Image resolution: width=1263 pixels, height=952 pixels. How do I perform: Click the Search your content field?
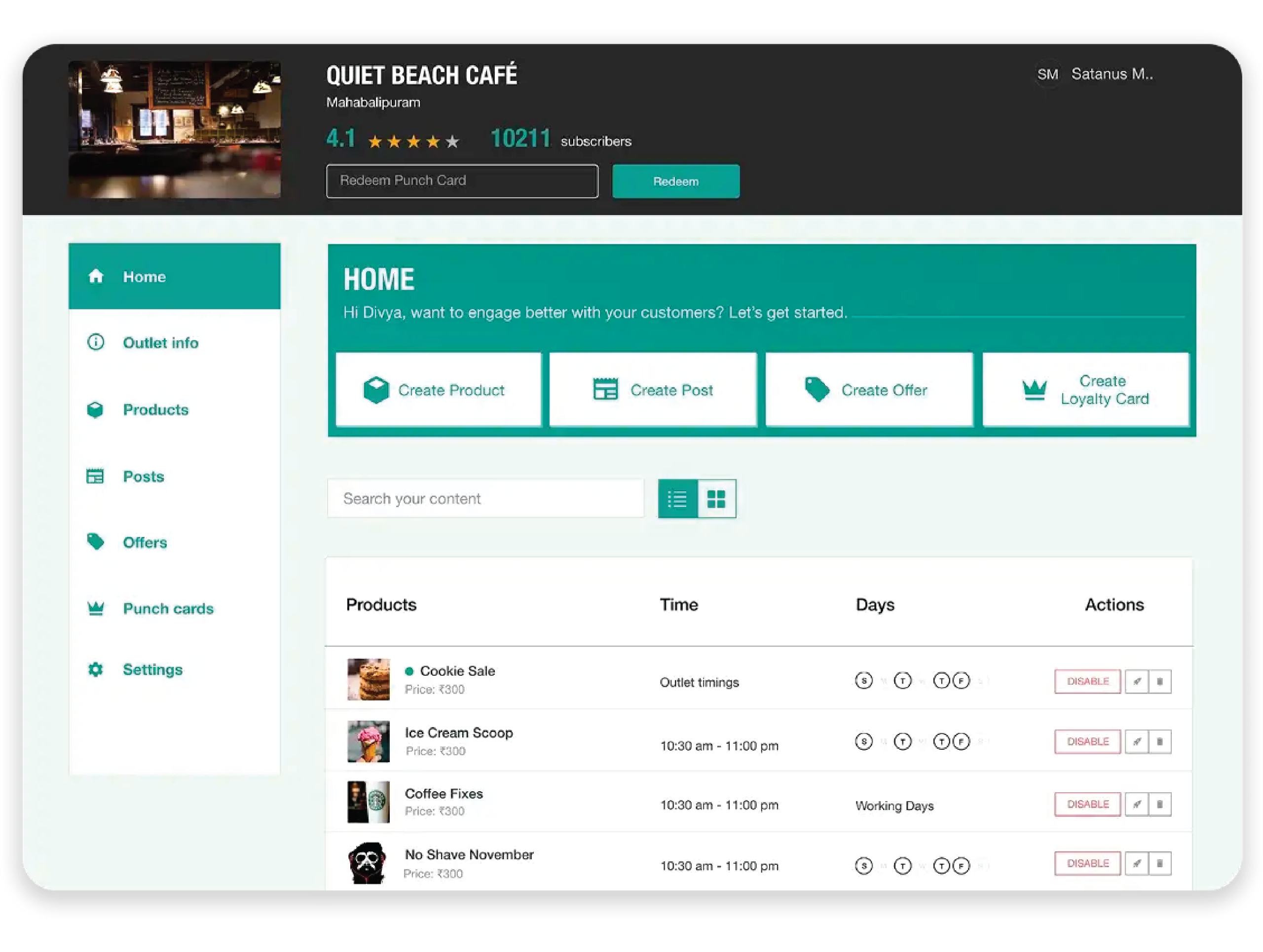point(485,499)
